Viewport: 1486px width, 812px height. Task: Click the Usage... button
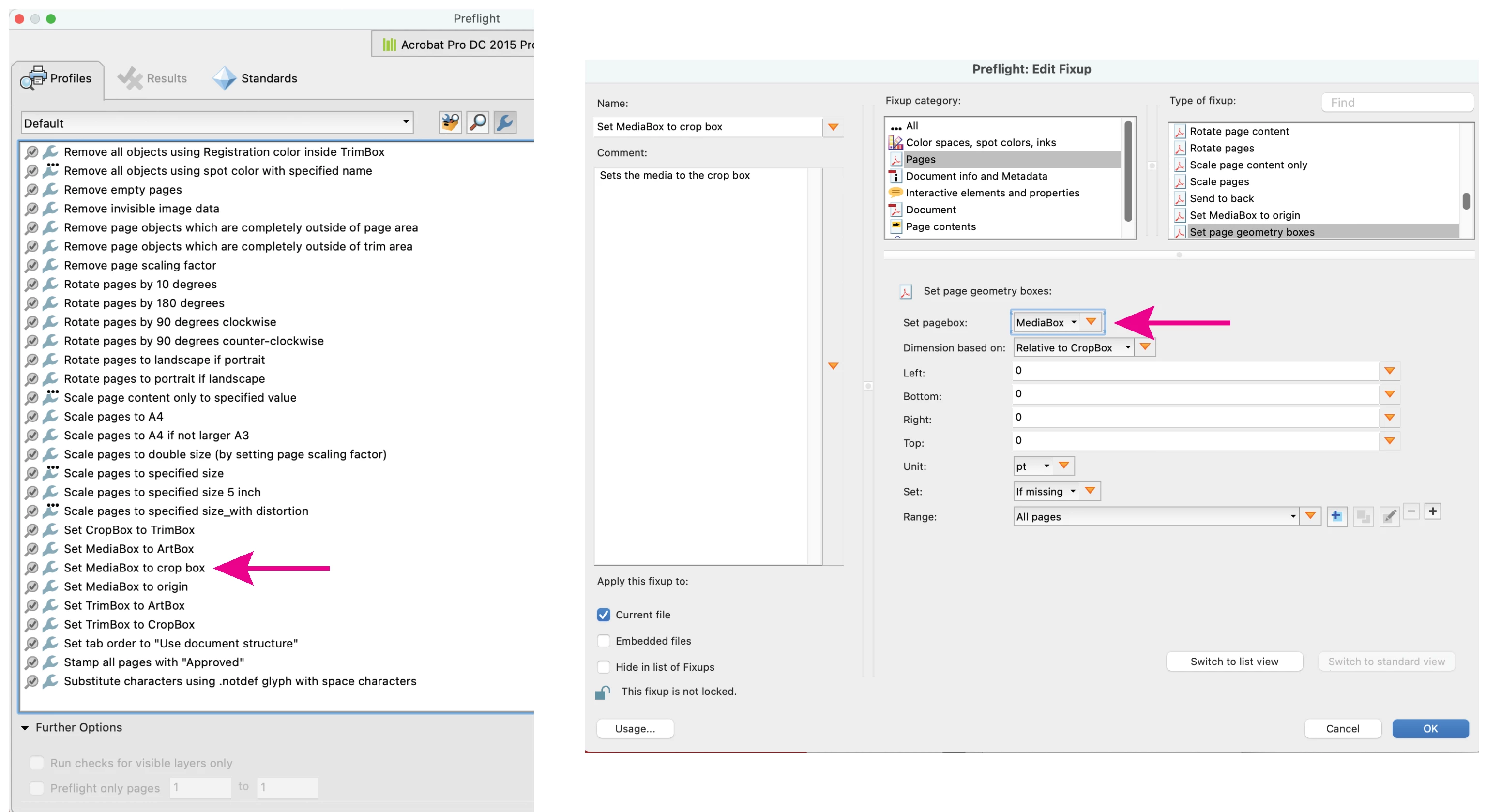[x=635, y=728]
